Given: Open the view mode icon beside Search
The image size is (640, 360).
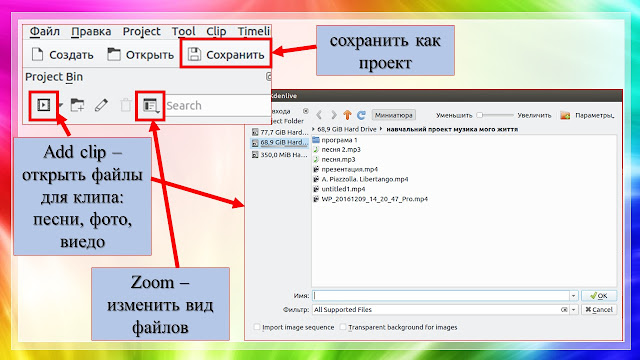Looking at the screenshot, I should pos(151,106).
